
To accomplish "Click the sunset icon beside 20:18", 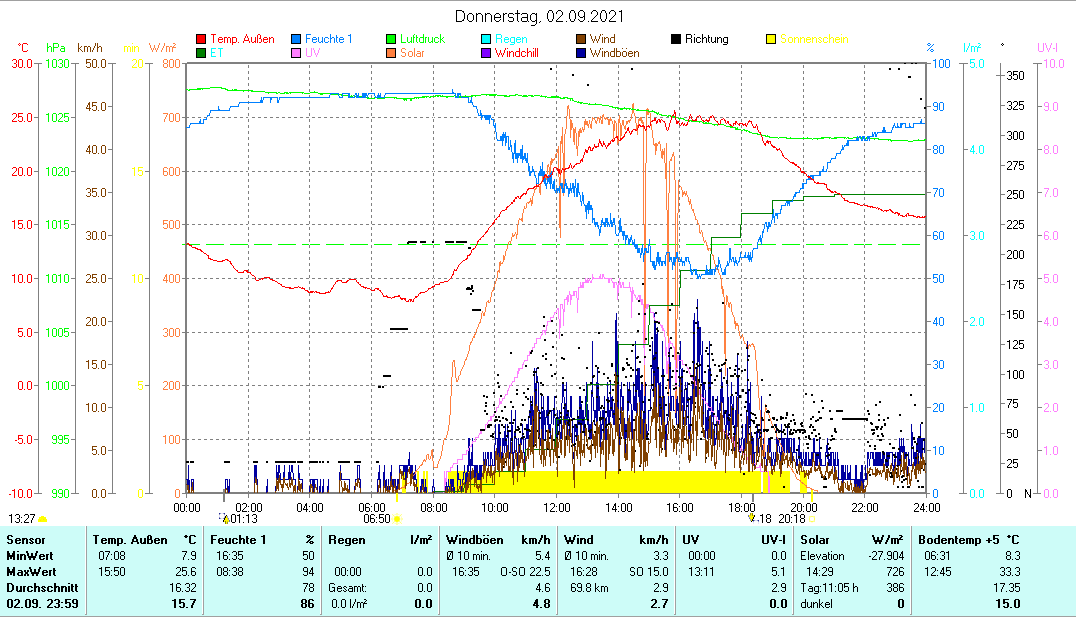I will tap(812, 519).
